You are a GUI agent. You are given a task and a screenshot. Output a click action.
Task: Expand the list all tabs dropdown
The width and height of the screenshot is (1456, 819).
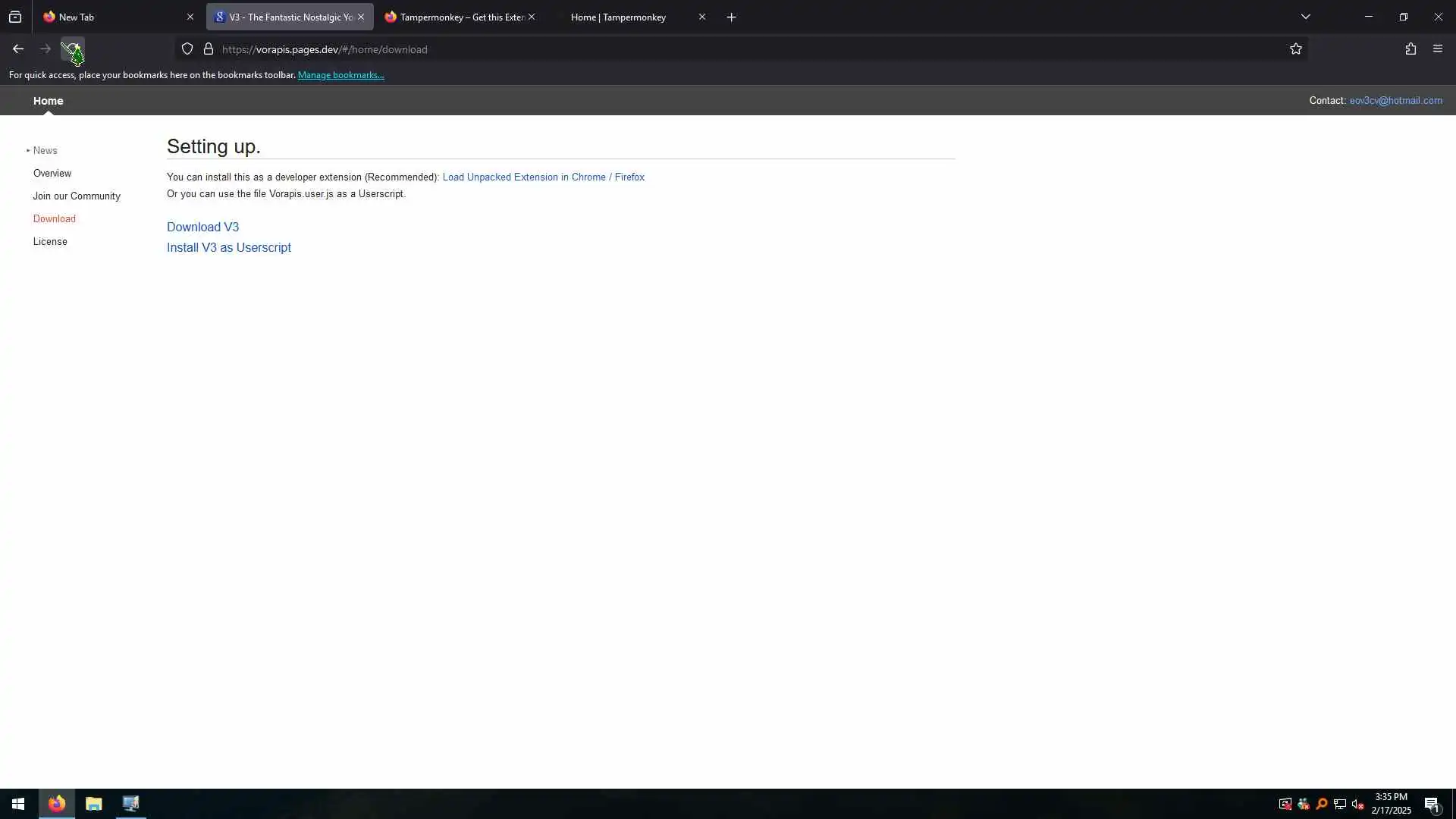tap(1305, 17)
